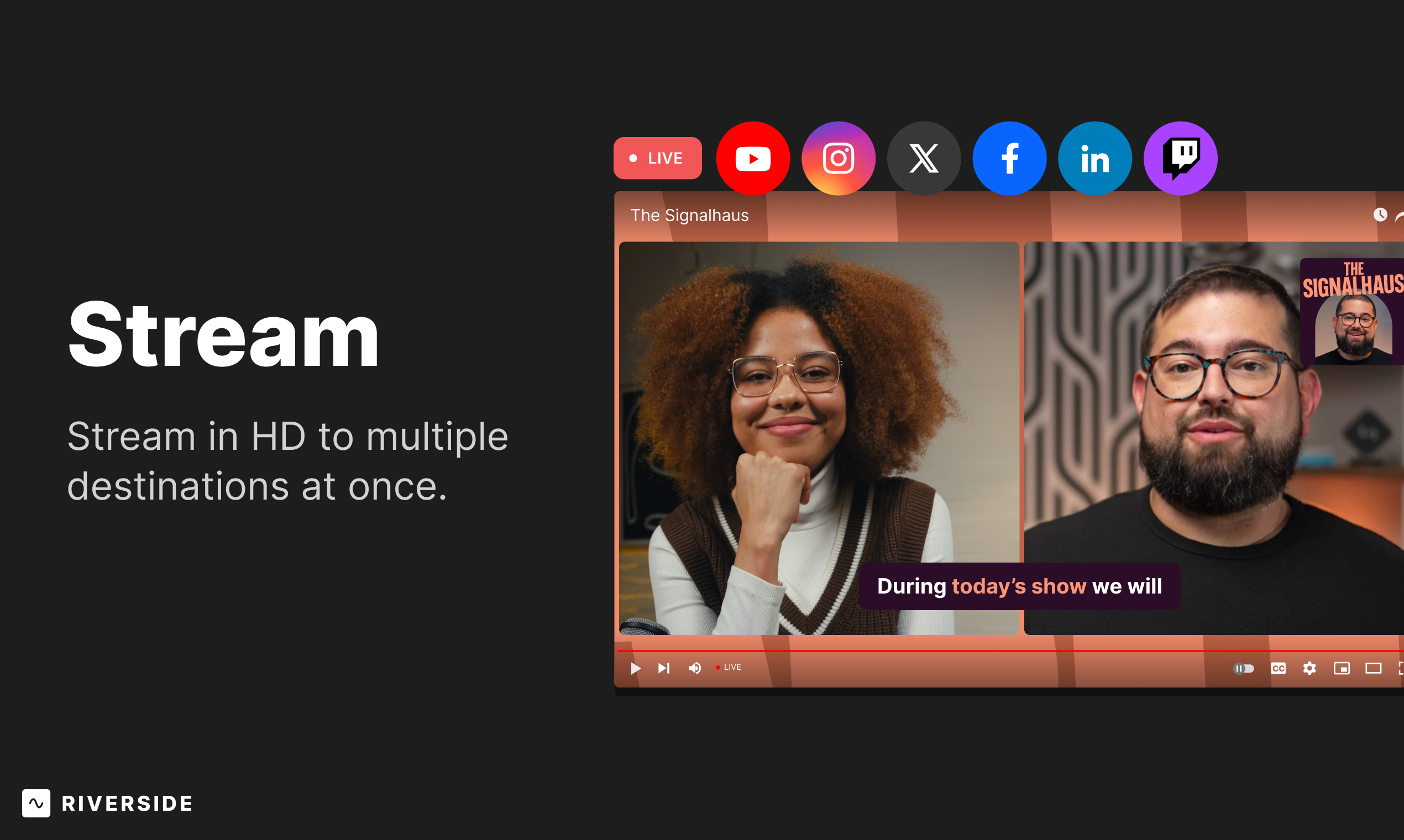
Task: Click the Signalhaus show thumbnail
Action: click(1353, 311)
